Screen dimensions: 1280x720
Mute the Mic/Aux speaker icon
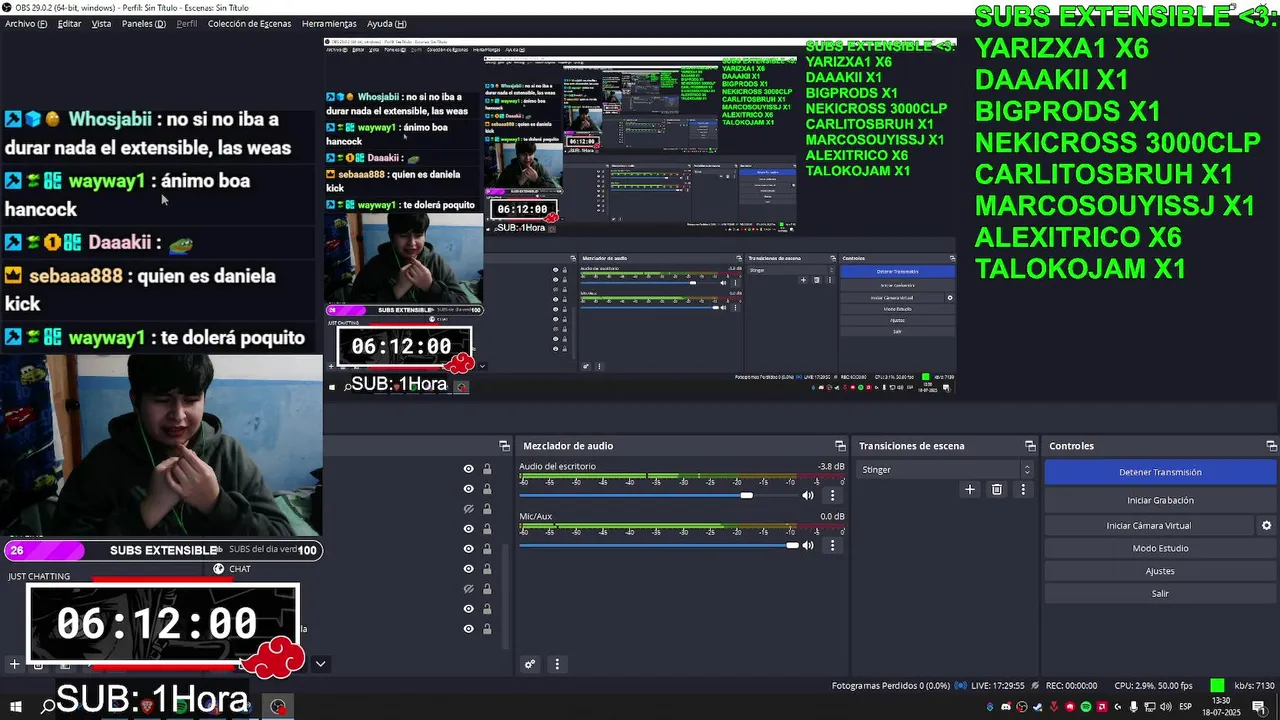(808, 545)
